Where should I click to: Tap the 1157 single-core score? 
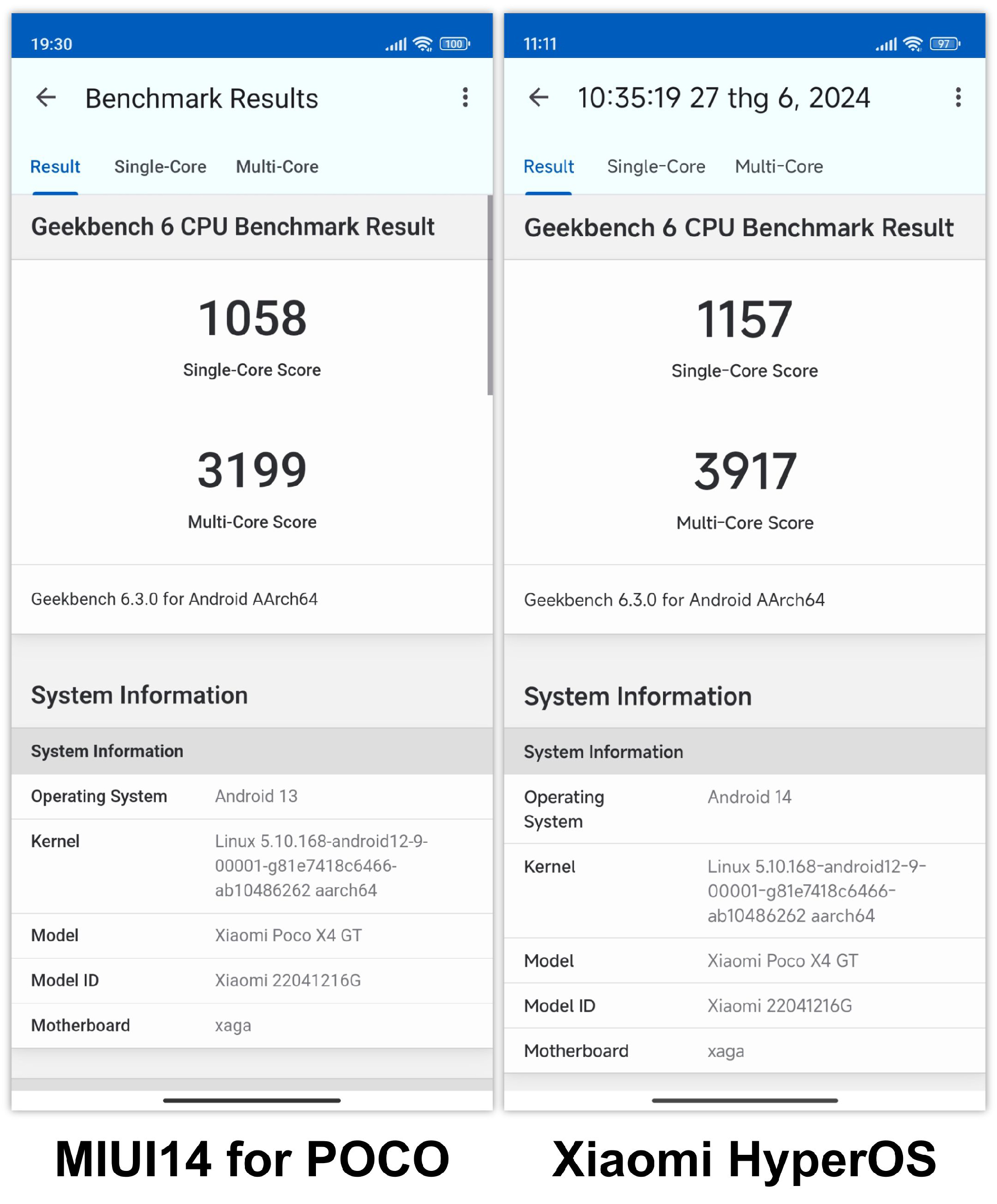[x=744, y=319]
